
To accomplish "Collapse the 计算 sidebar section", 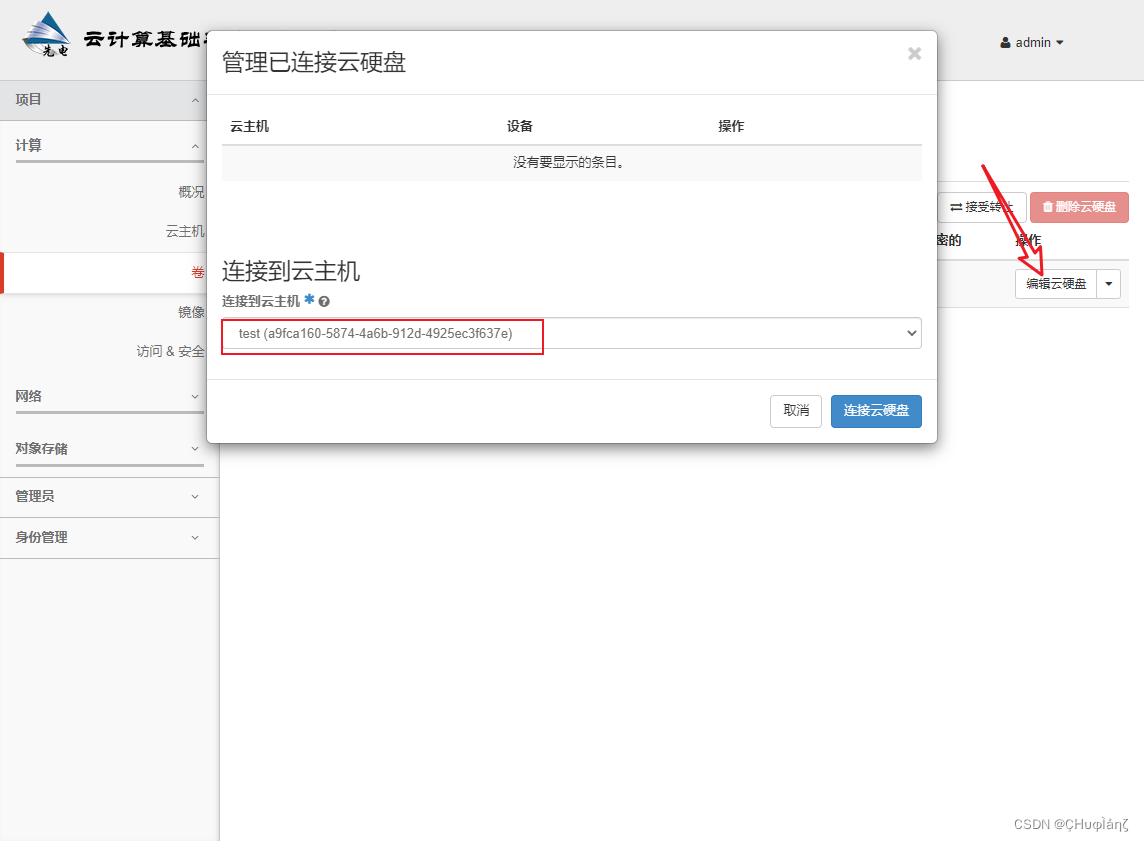I will tap(109, 145).
